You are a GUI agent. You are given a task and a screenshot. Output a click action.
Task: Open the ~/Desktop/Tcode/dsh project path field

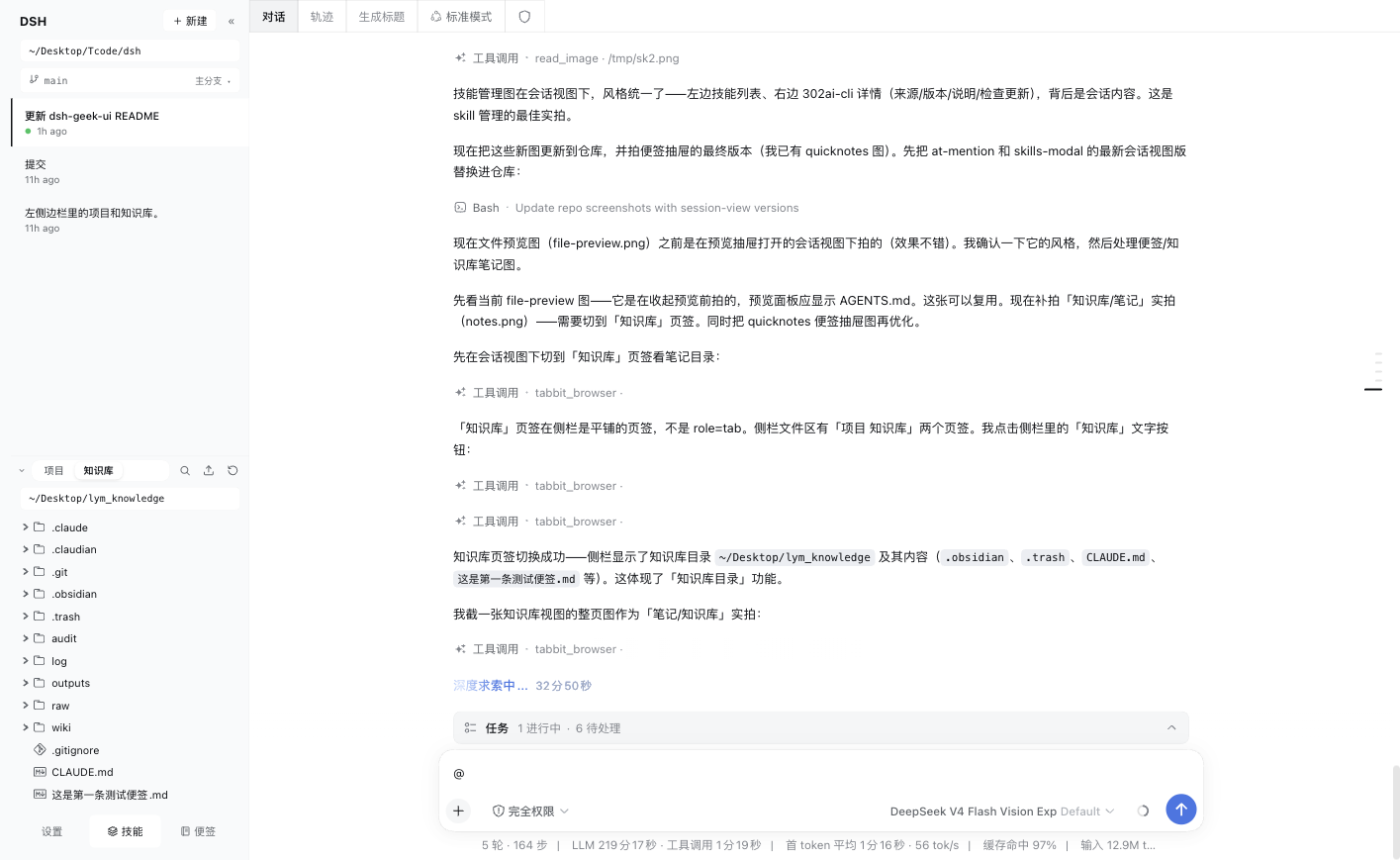[130, 50]
